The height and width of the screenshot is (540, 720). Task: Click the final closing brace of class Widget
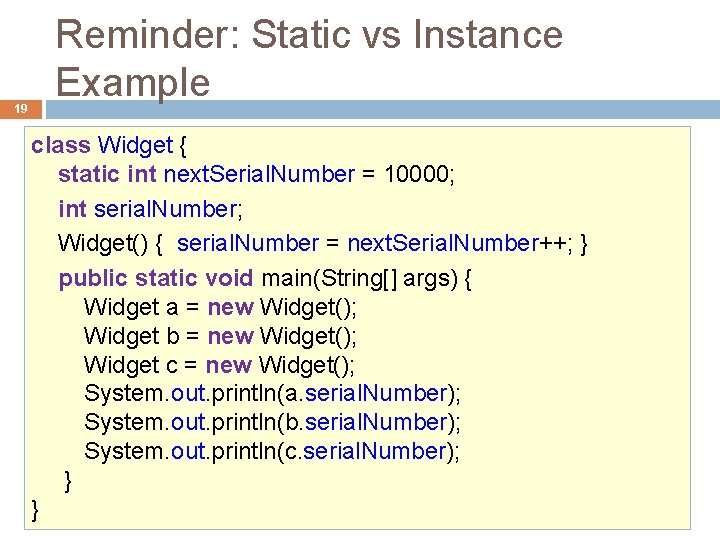37,509
